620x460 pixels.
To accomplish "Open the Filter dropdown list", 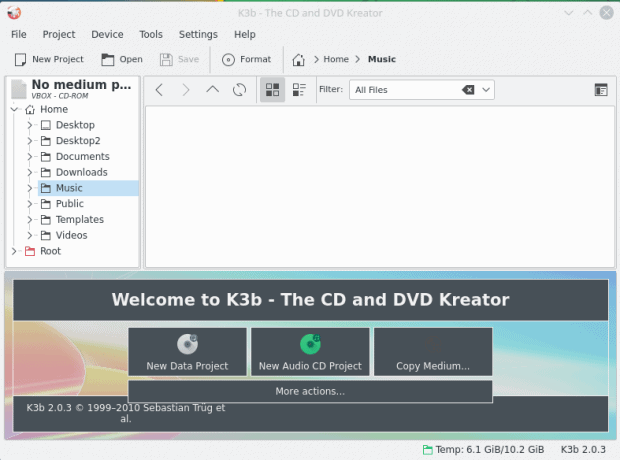I will click(486, 90).
